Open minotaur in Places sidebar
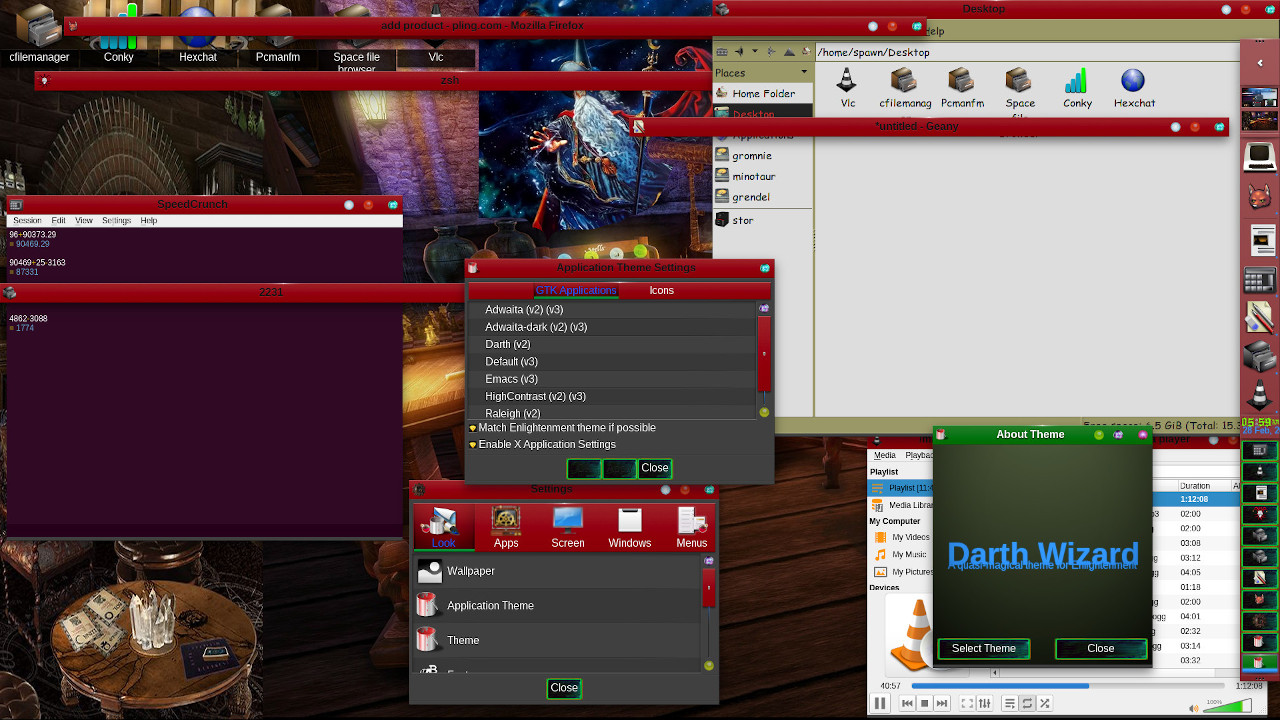Screen dimensions: 1280x720 click(x=762, y=176)
